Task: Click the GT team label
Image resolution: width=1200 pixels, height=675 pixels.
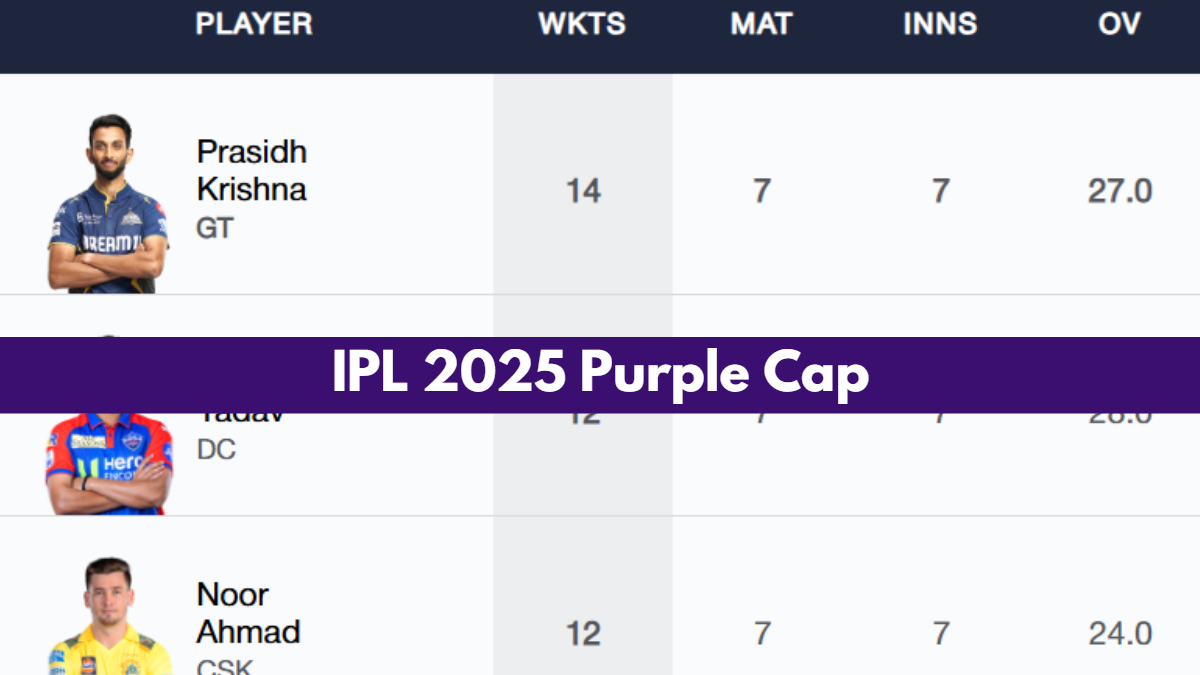Action: (x=214, y=228)
